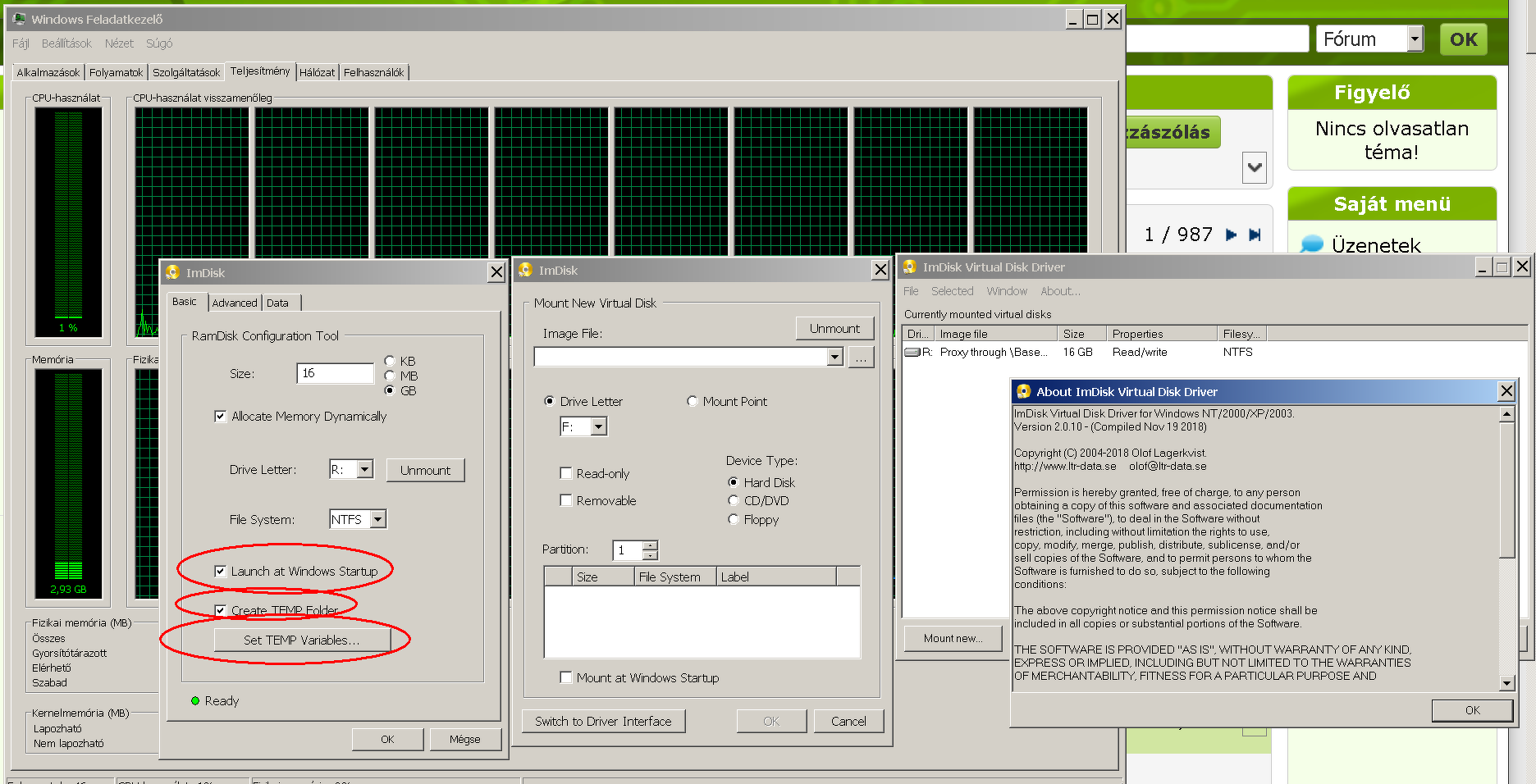Select the Hálózat tab
1536x784 pixels.
(317, 72)
